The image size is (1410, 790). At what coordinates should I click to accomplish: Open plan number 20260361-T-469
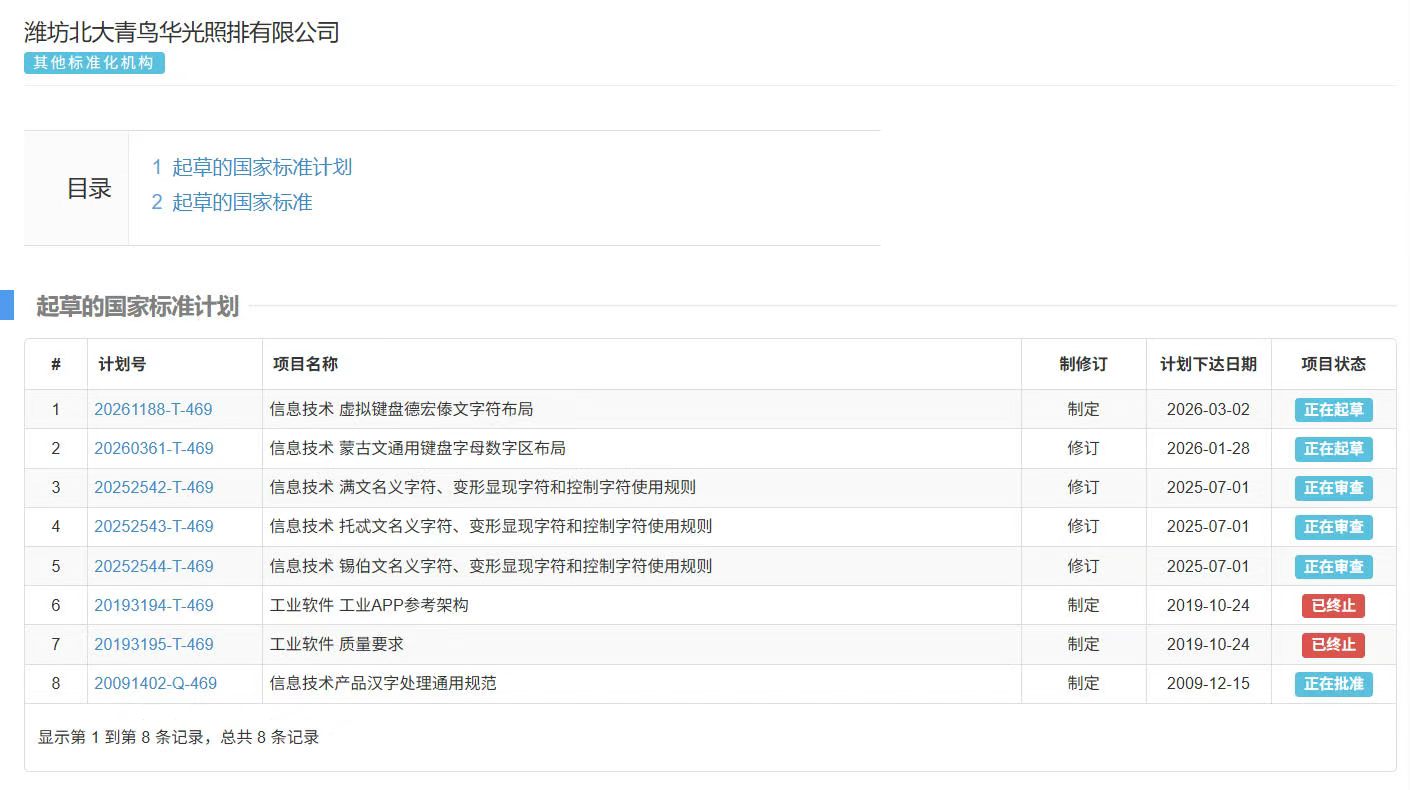(154, 448)
